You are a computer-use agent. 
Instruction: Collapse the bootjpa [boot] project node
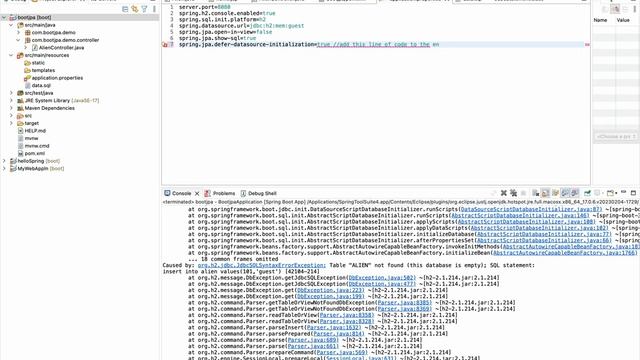(4, 18)
